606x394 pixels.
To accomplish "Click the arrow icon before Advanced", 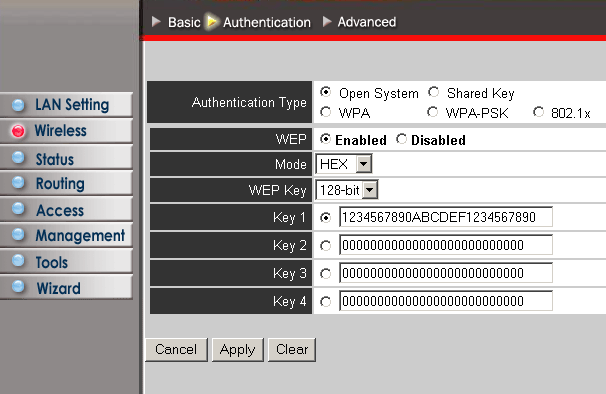I will (327, 22).
